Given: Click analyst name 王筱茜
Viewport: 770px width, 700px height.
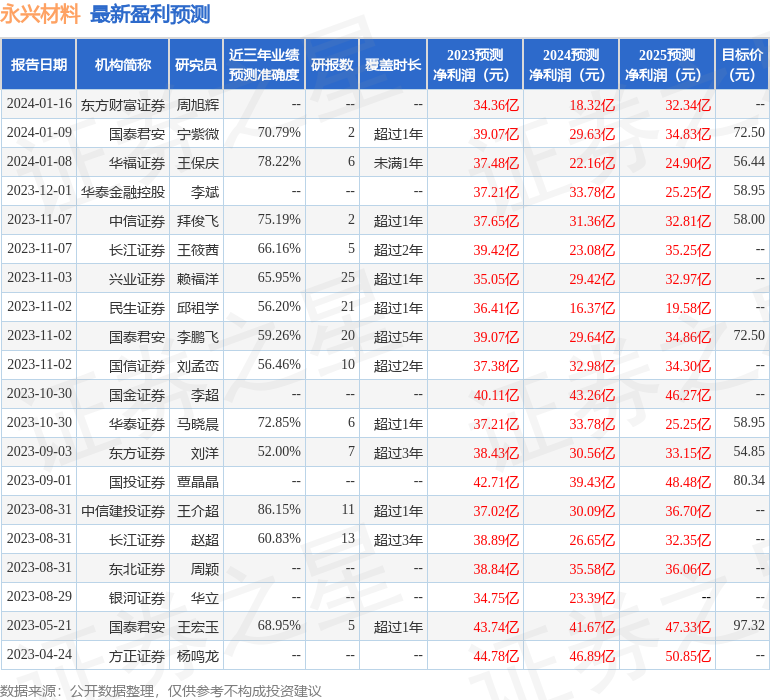Looking at the screenshot, I should point(198,250).
